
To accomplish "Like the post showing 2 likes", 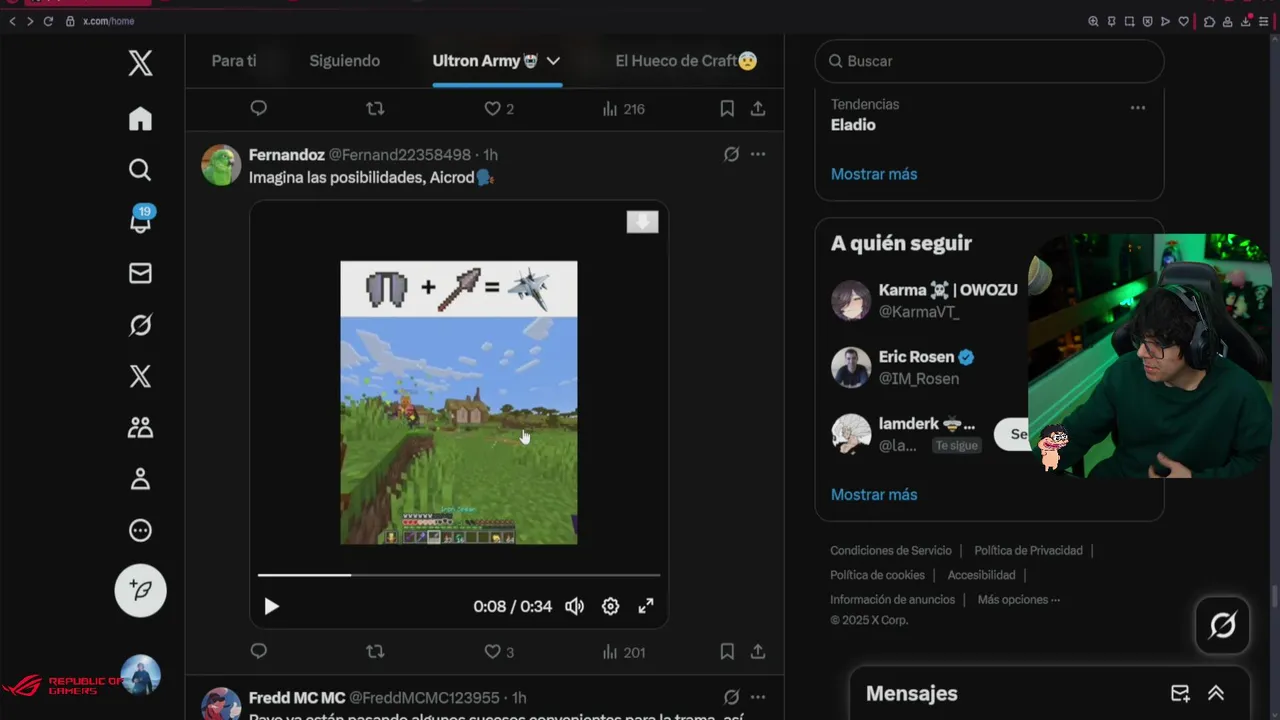I will 499,108.
